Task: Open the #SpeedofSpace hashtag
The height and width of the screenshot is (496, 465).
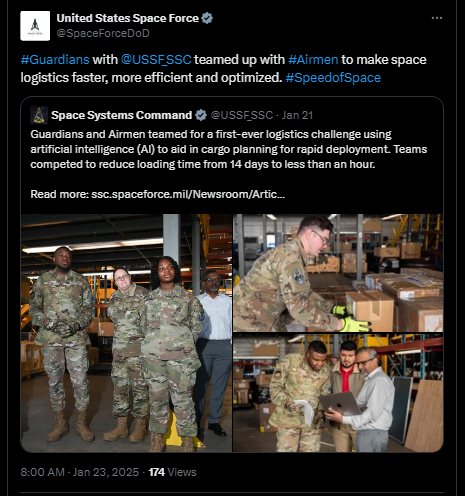Action: [x=333, y=78]
